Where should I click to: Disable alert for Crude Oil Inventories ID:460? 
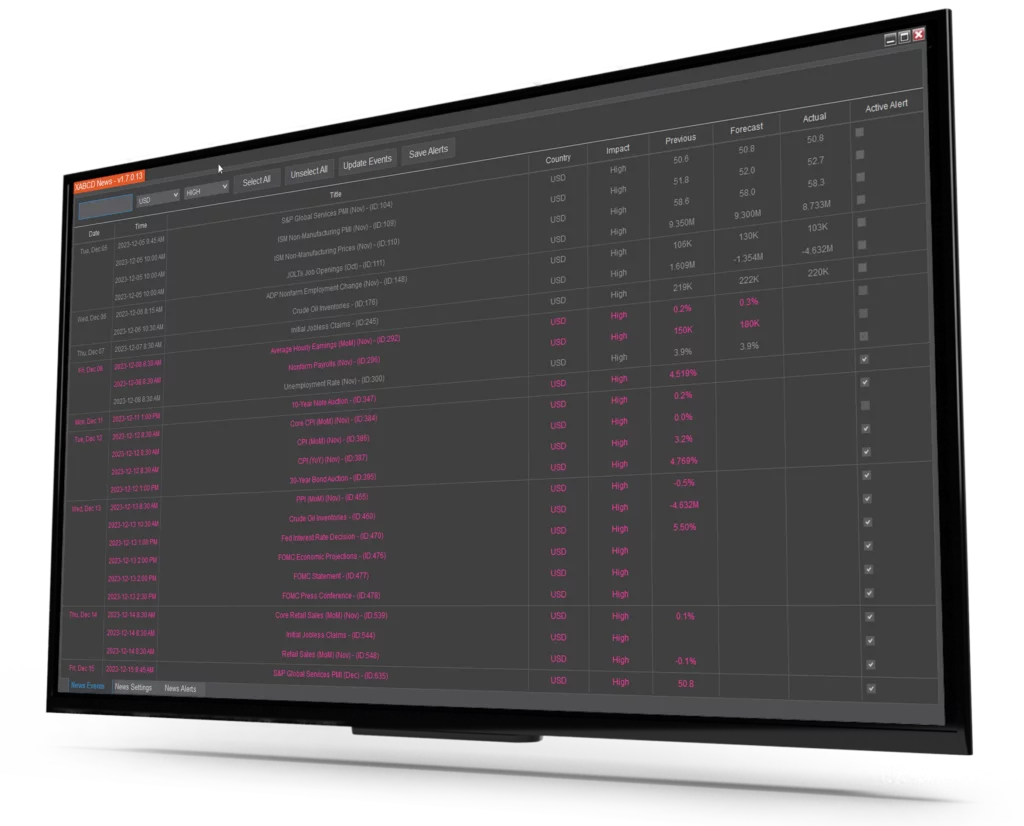867,499
